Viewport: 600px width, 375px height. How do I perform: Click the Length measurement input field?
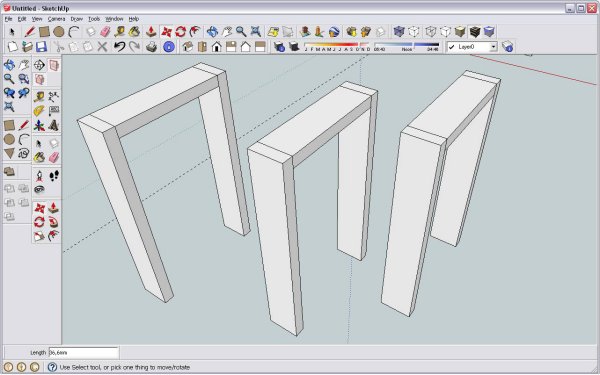pos(83,352)
